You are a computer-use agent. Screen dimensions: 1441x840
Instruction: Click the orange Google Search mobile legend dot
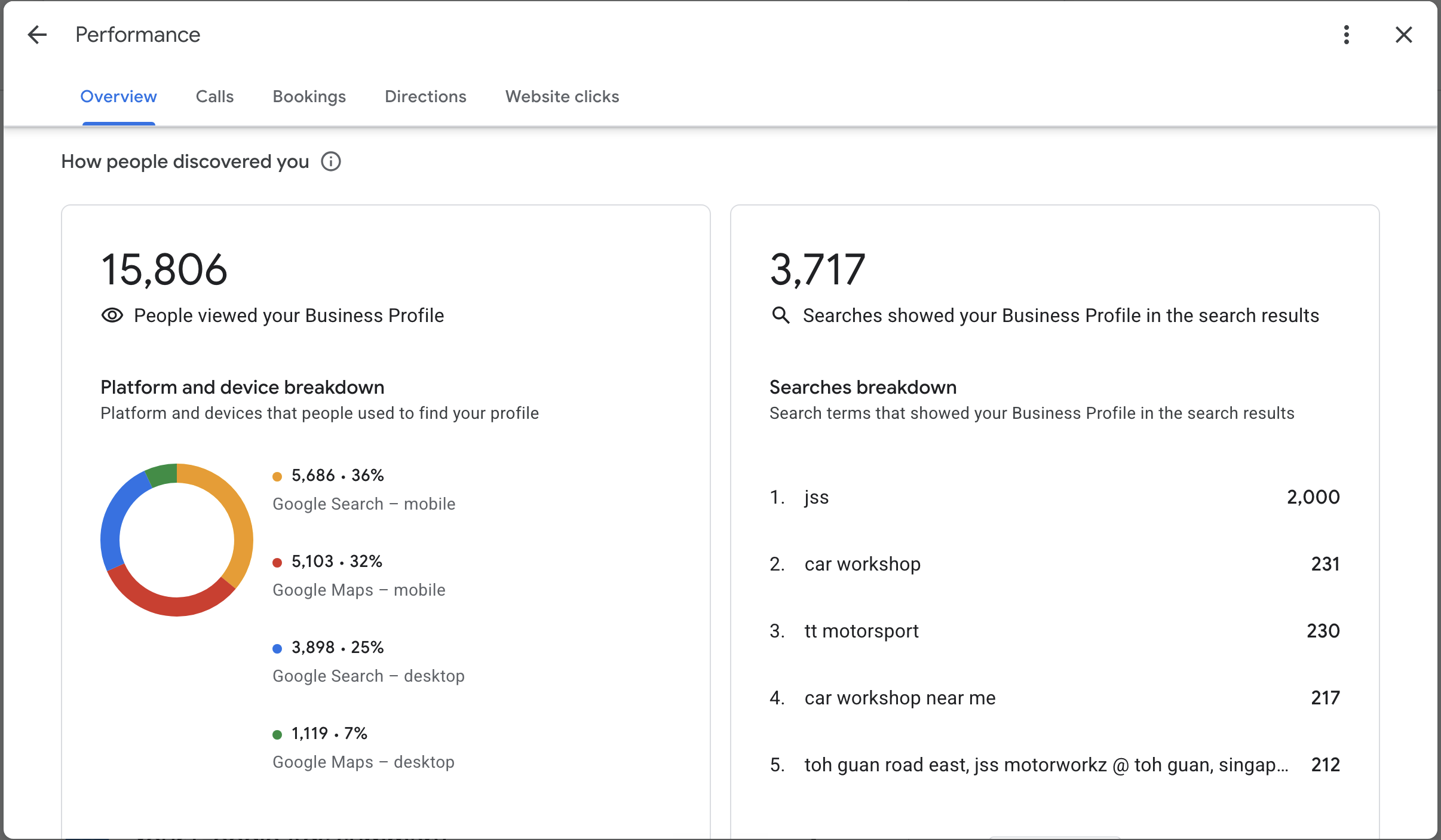point(277,477)
